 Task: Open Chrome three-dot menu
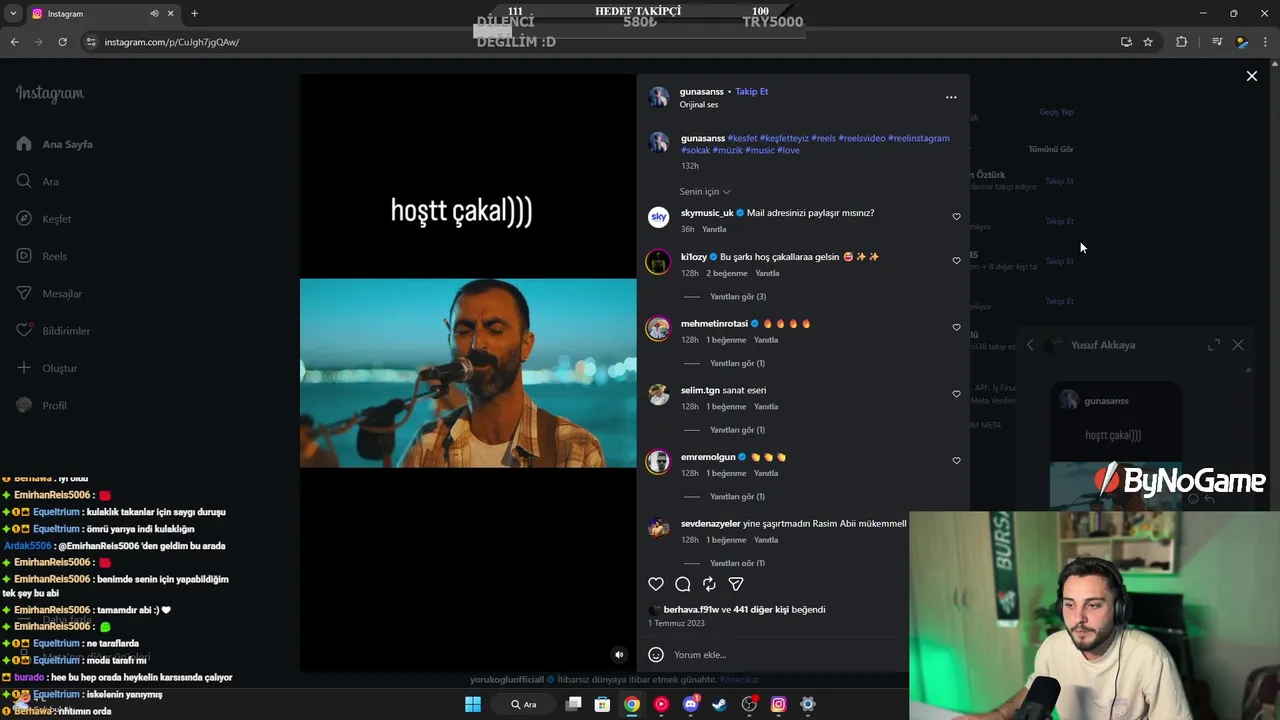pyautogui.click(x=1266, y=42)
